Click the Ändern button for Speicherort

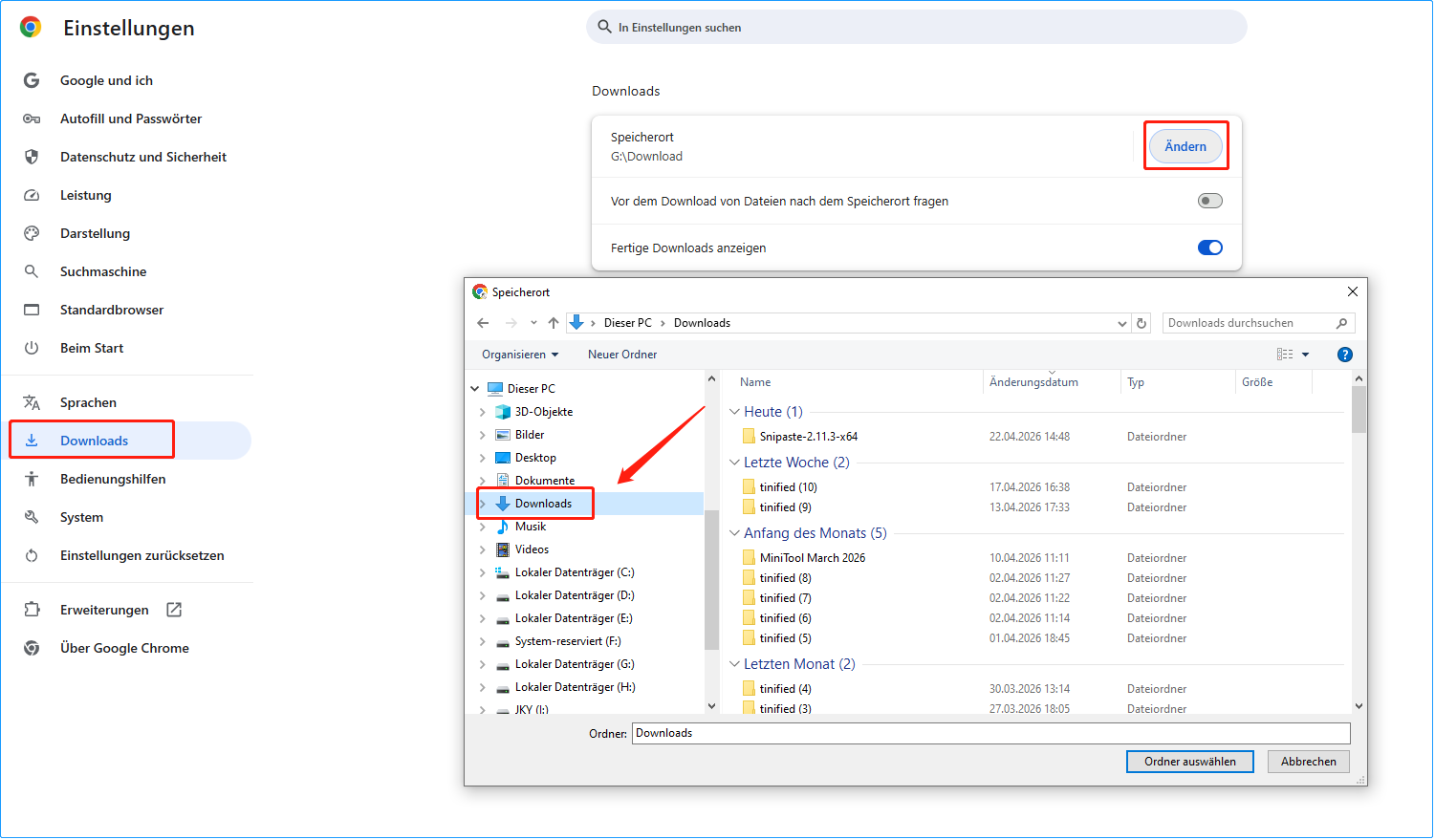click(1185, 146)
